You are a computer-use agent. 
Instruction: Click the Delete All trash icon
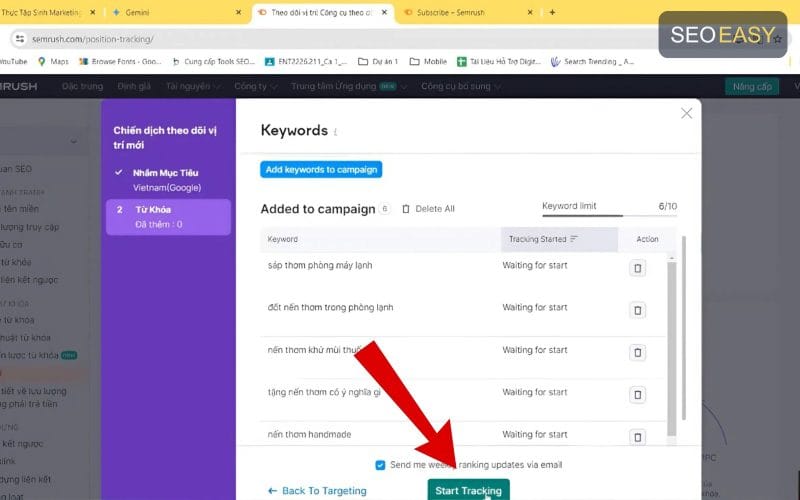coord(406,209)
